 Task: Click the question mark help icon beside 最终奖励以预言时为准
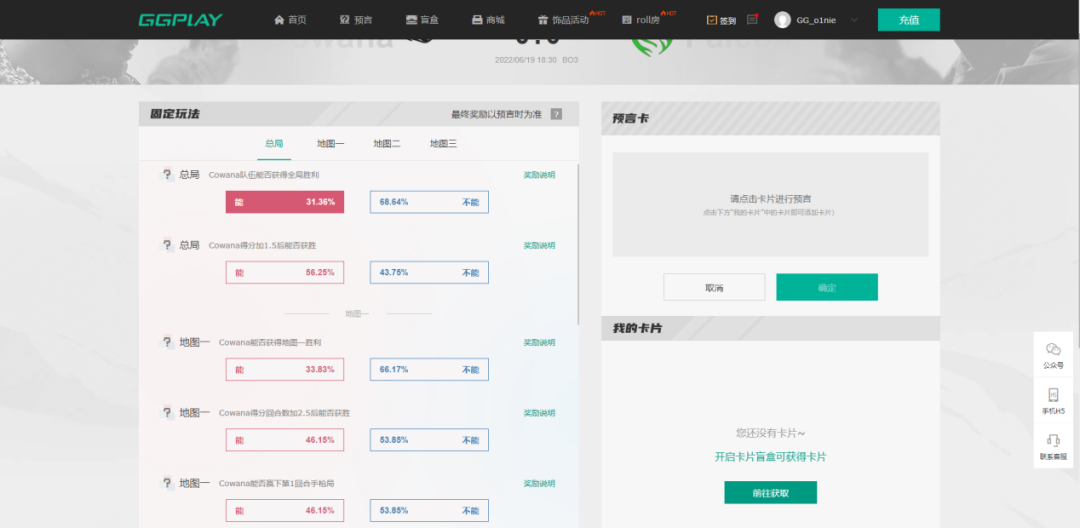coord(556,114)
